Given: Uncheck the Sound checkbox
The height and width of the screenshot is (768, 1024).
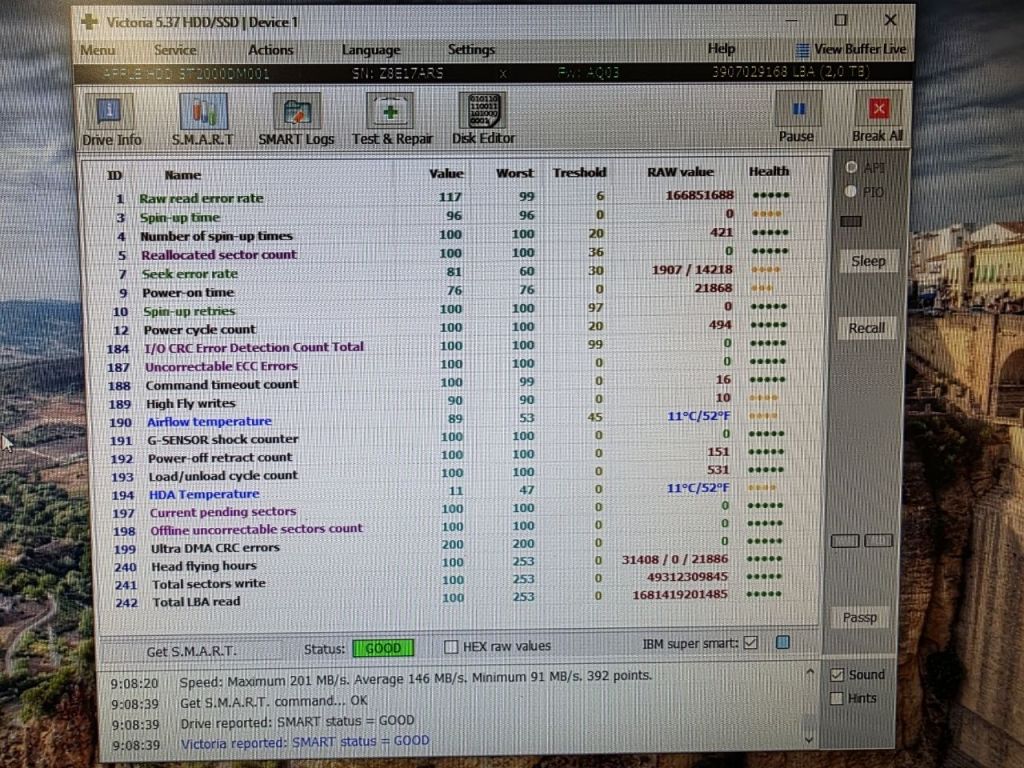Looking at the screenshot, I should [837, 675].
